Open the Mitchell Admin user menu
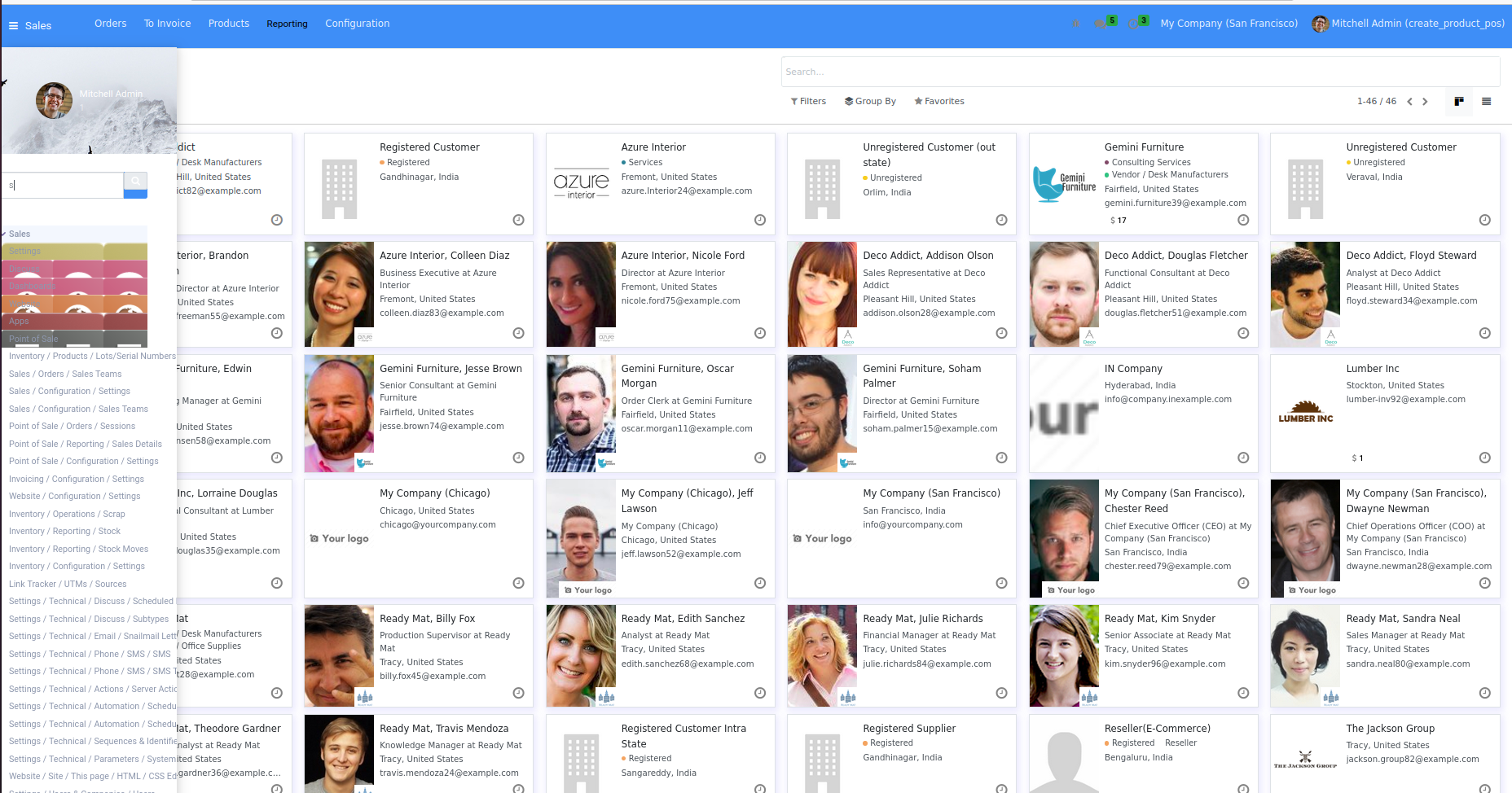Viewport: 1512px width, 793px height. pos(1408,24)
